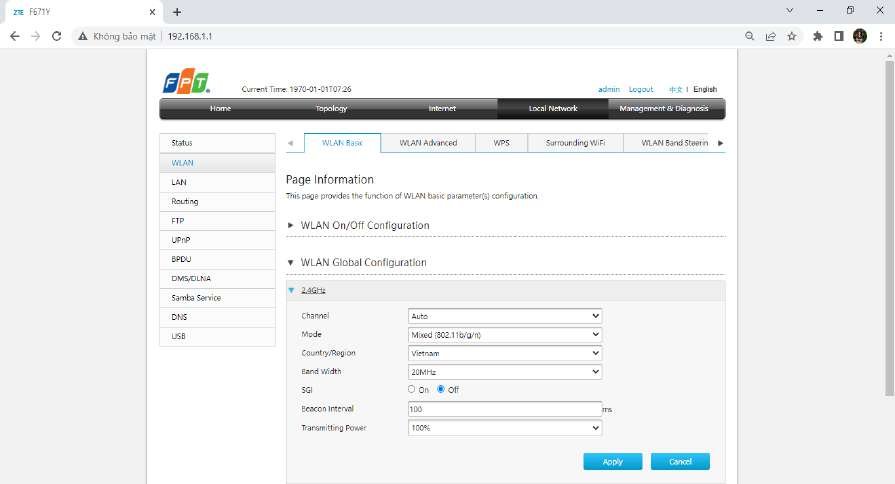Viewport: 895px width, 484px height.
Task: Click the admin user link
Action: click(608, 89)
